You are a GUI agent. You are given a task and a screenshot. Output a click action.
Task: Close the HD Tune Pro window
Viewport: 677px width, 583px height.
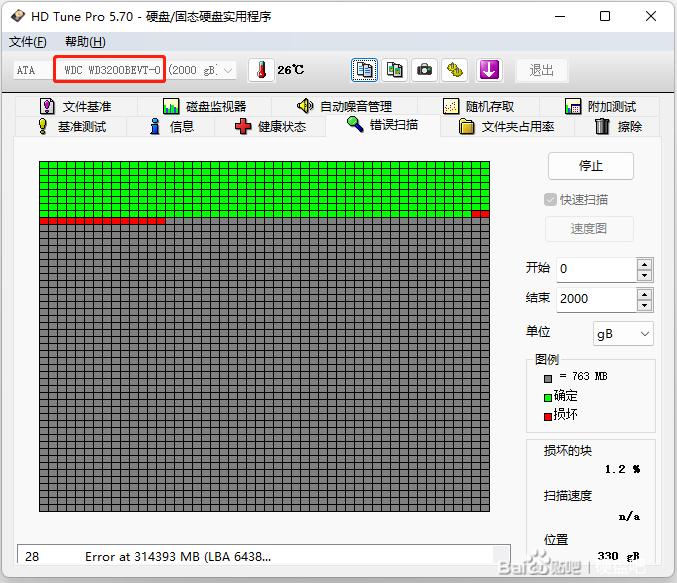[x=651, y=16]
